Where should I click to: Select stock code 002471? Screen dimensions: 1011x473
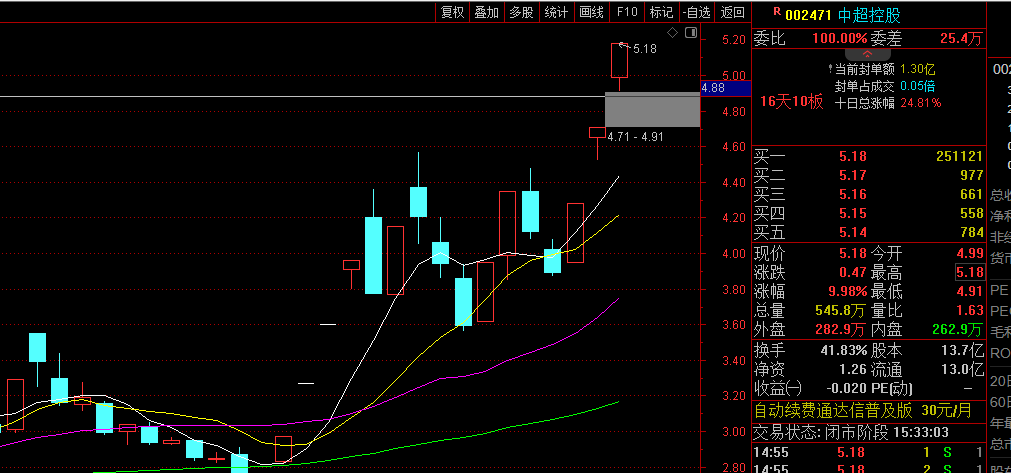point(809,15)
